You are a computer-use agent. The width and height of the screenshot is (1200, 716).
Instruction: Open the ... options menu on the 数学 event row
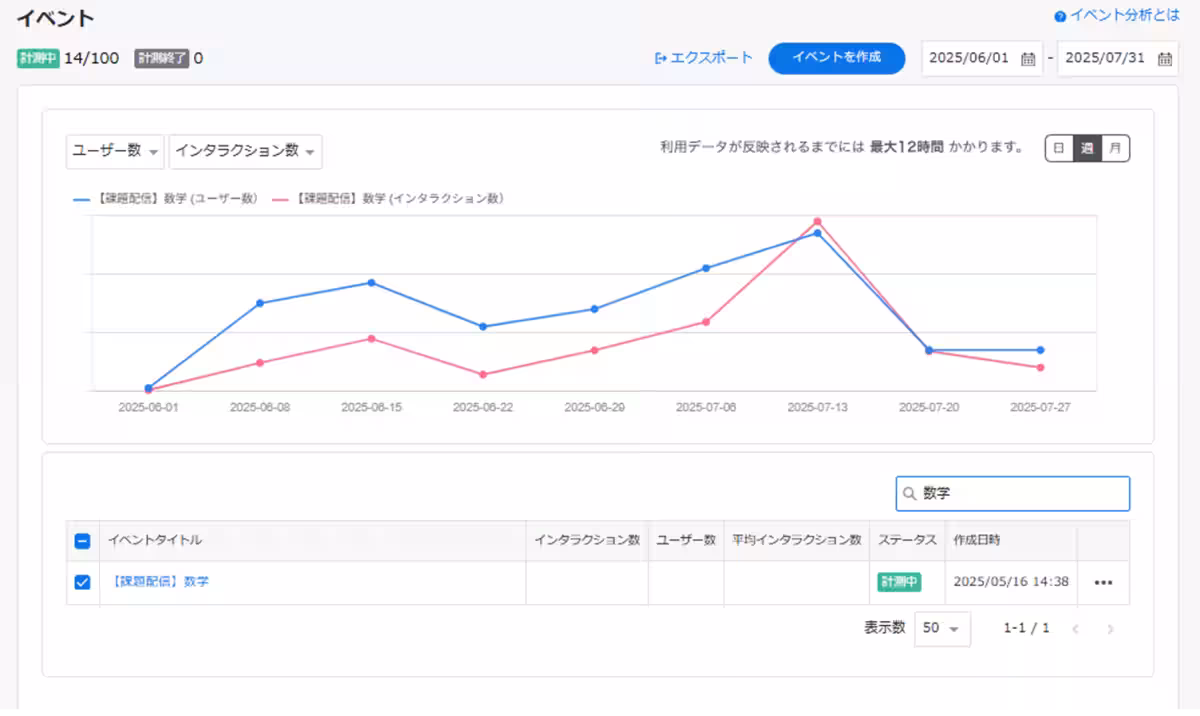1103,581
